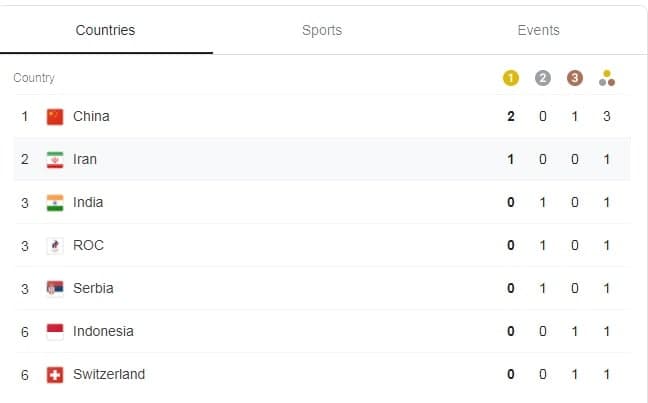Select the Serbia country name

tap(93, 288)
